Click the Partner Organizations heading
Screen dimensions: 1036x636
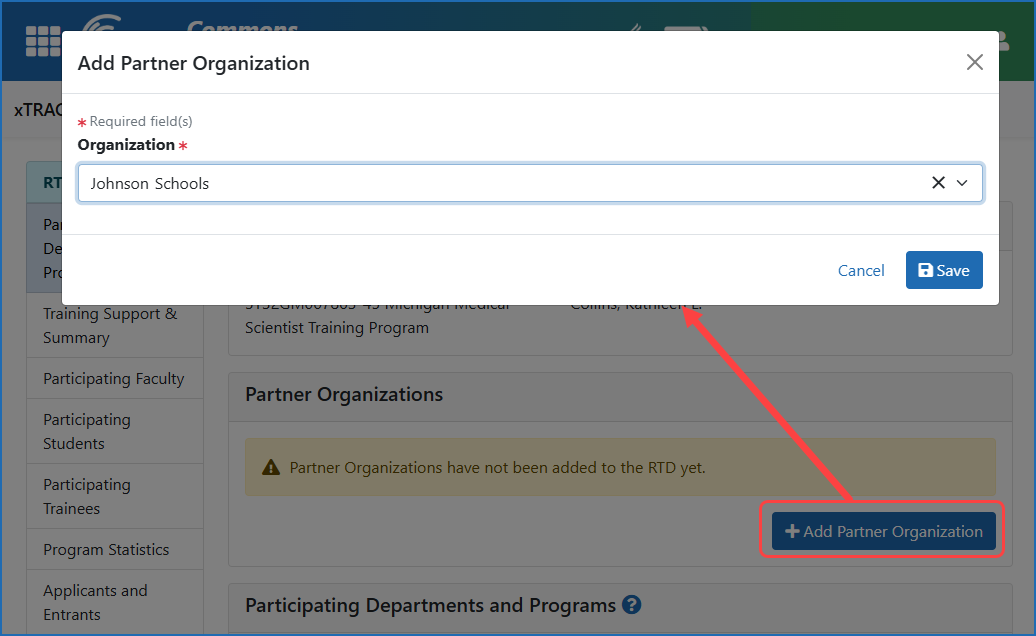(344, 394)
